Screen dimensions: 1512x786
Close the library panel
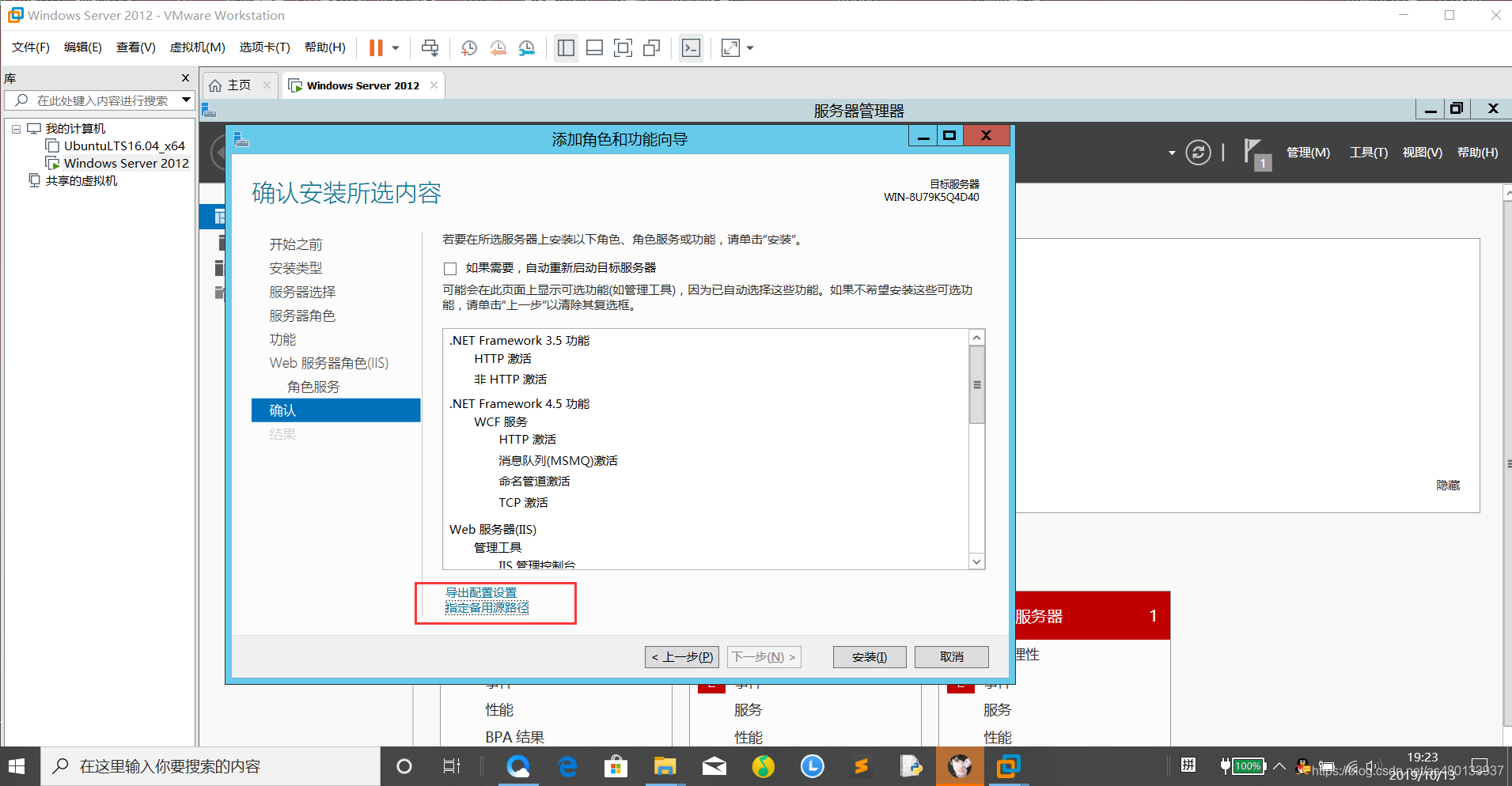186,77
